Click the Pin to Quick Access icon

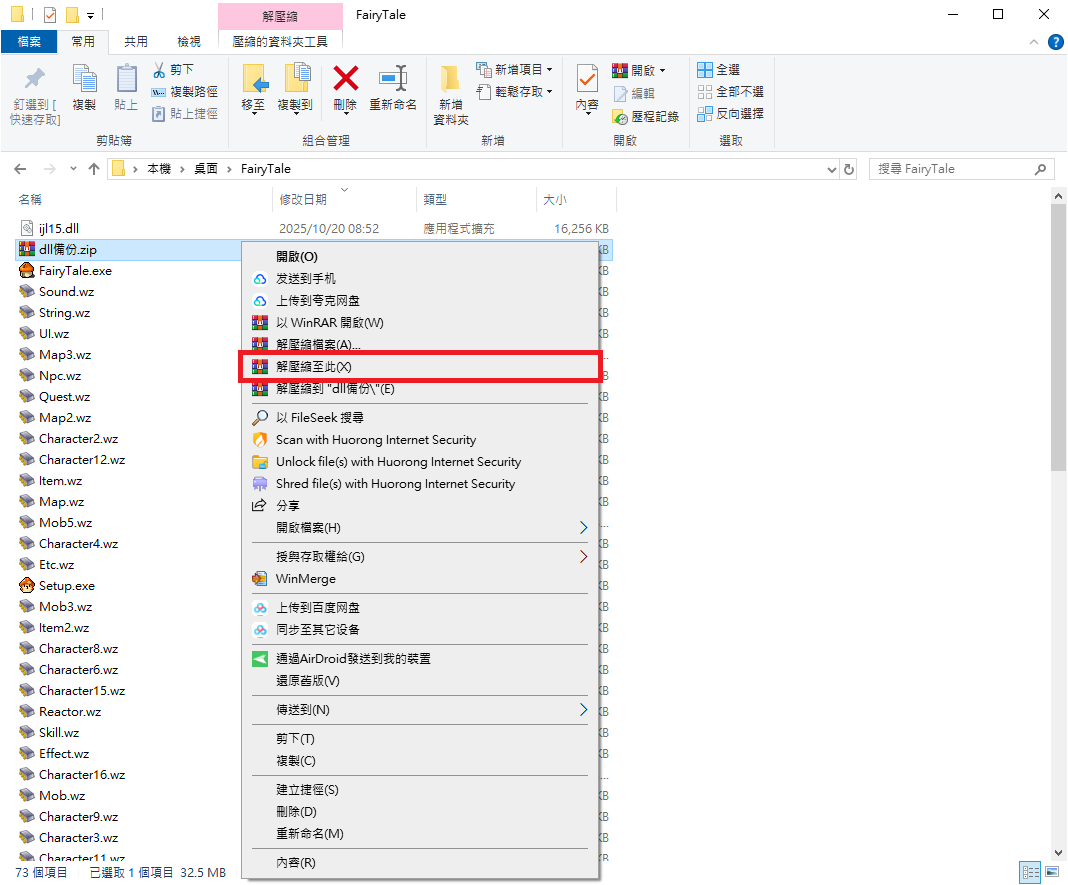pyautogui.click(x=35, y=80)
